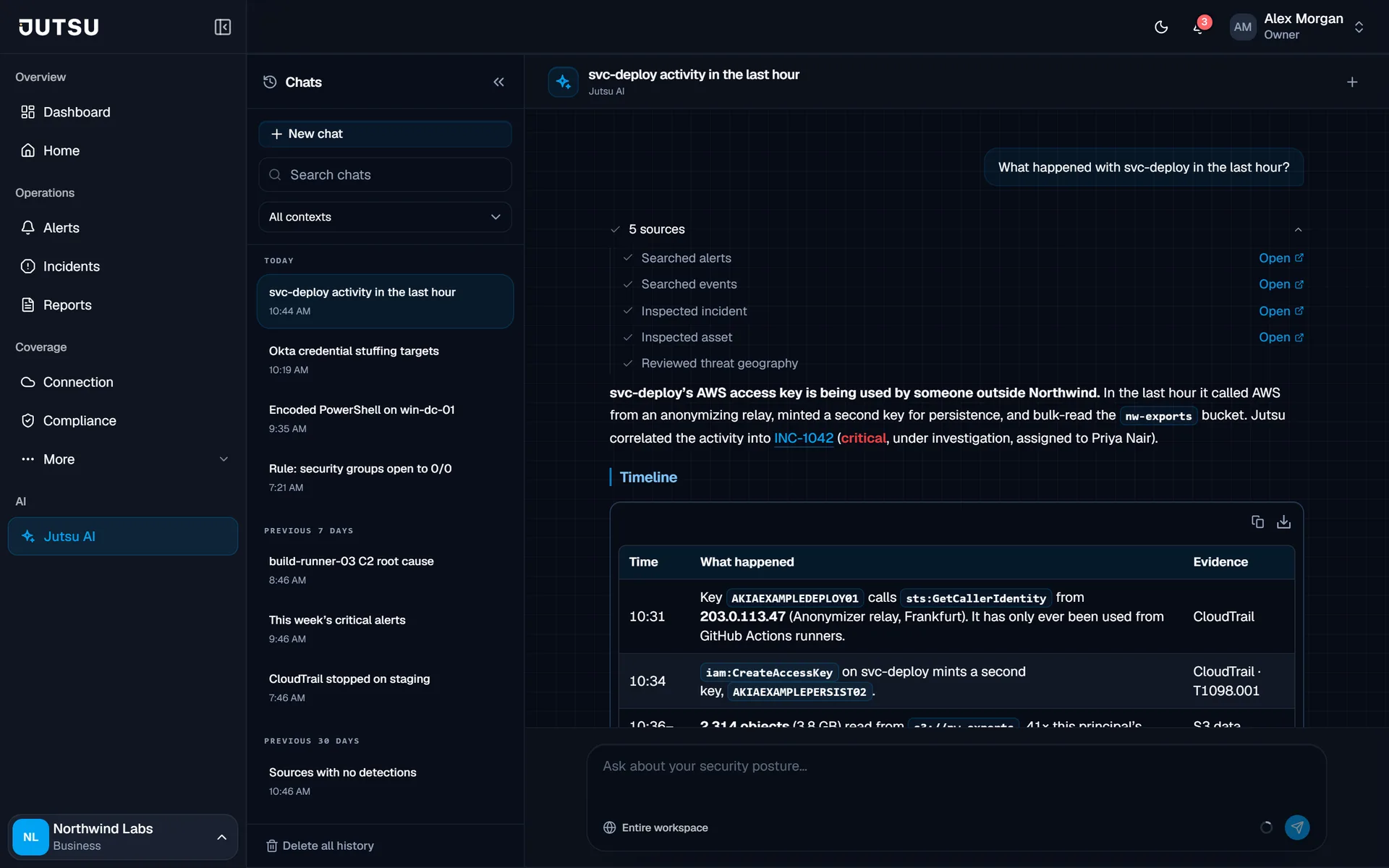The height and width of the screenshot is (868, 1389).
Task: Select current chat svc-deploy activity
Action: point(385,301)
